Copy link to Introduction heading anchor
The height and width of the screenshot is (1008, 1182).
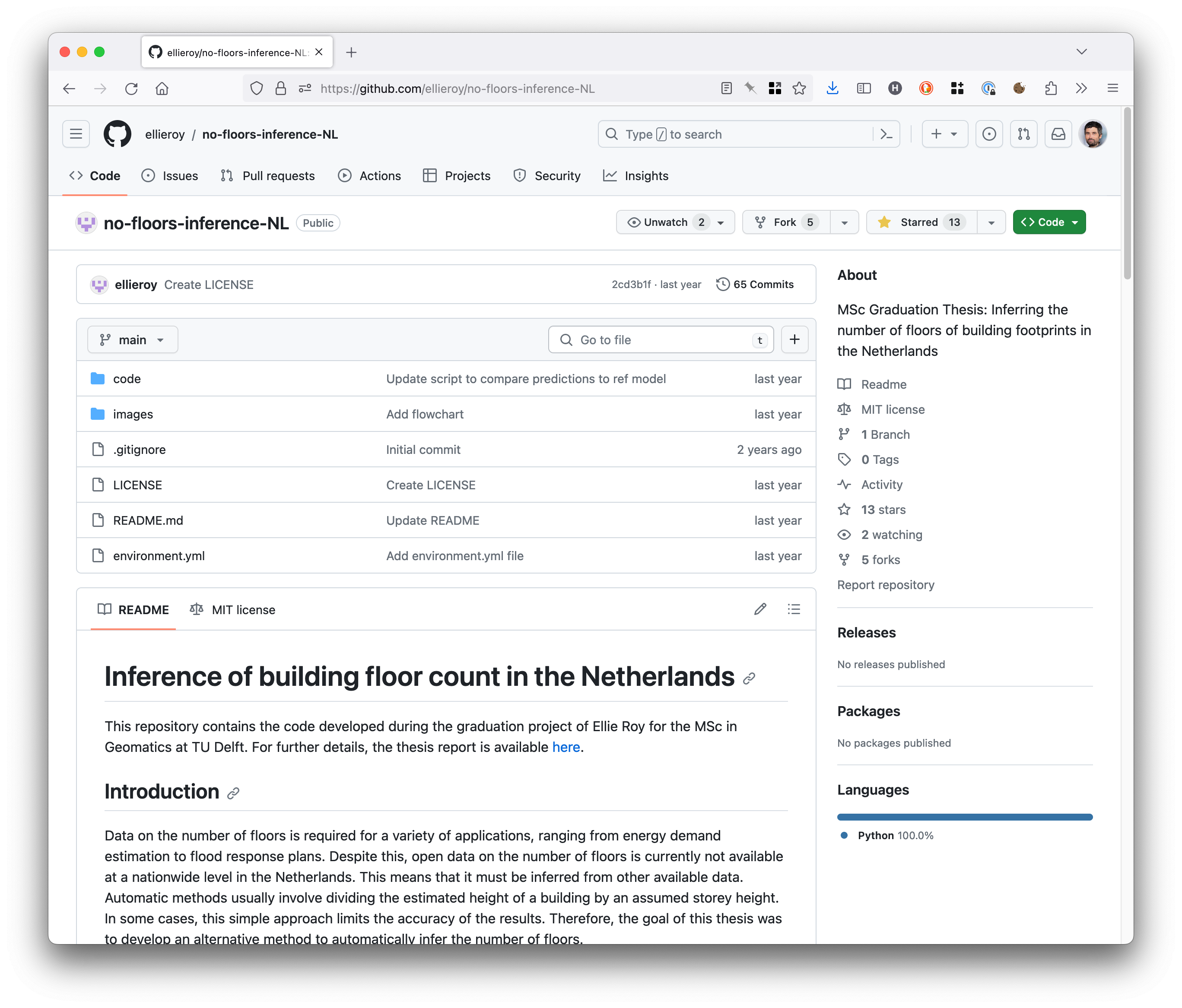pyautogui.click(x=233, y=793)
